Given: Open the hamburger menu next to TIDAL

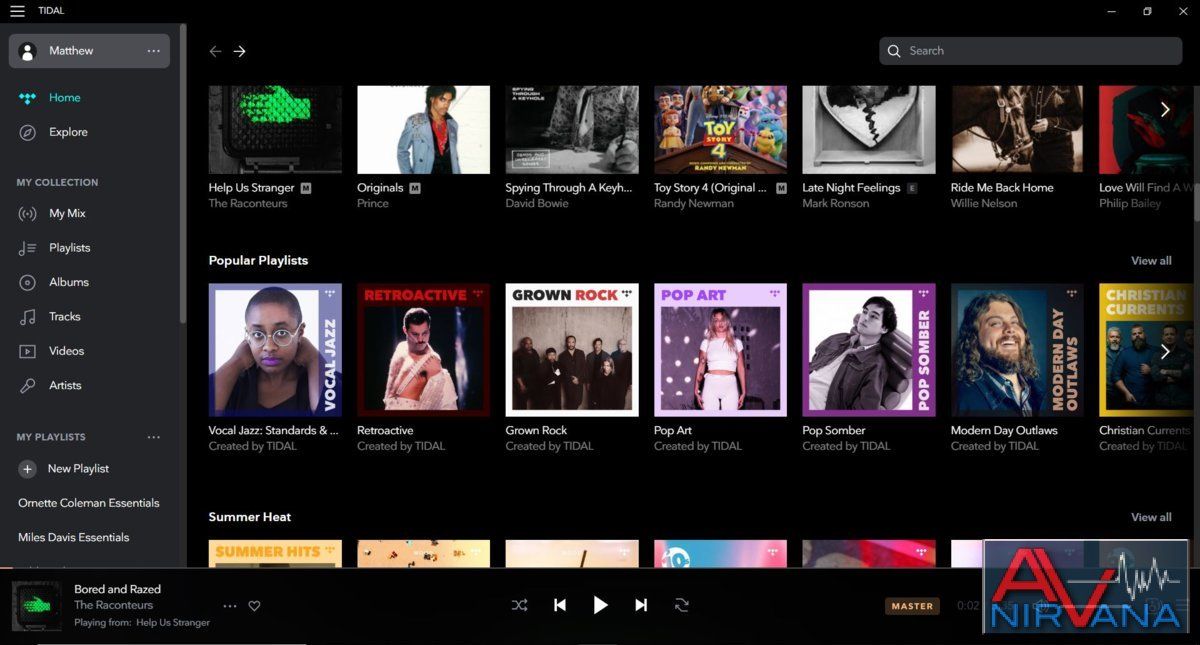Looking at the screenshot, I should [17, 11].
